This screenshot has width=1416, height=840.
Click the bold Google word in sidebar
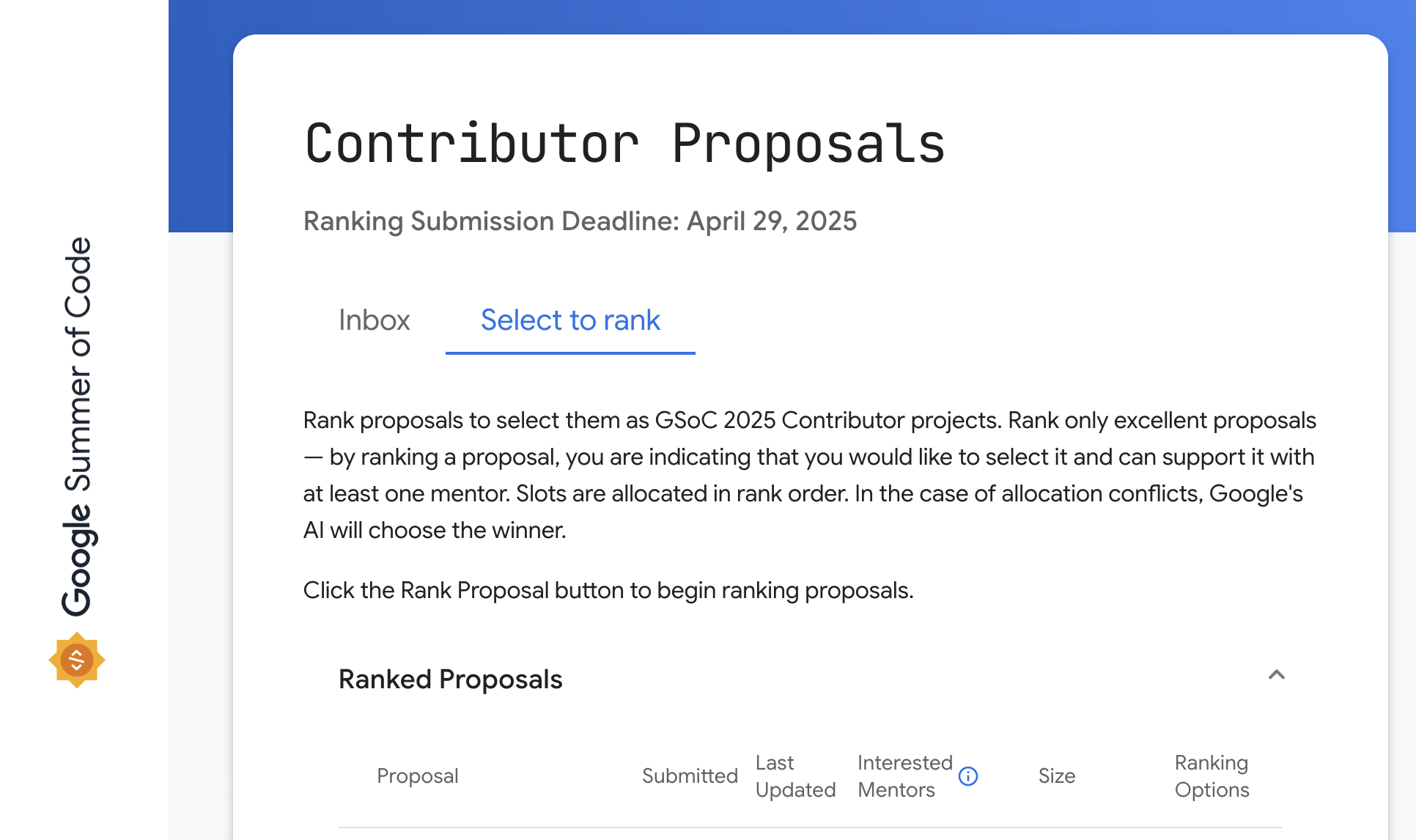(77, 561)
